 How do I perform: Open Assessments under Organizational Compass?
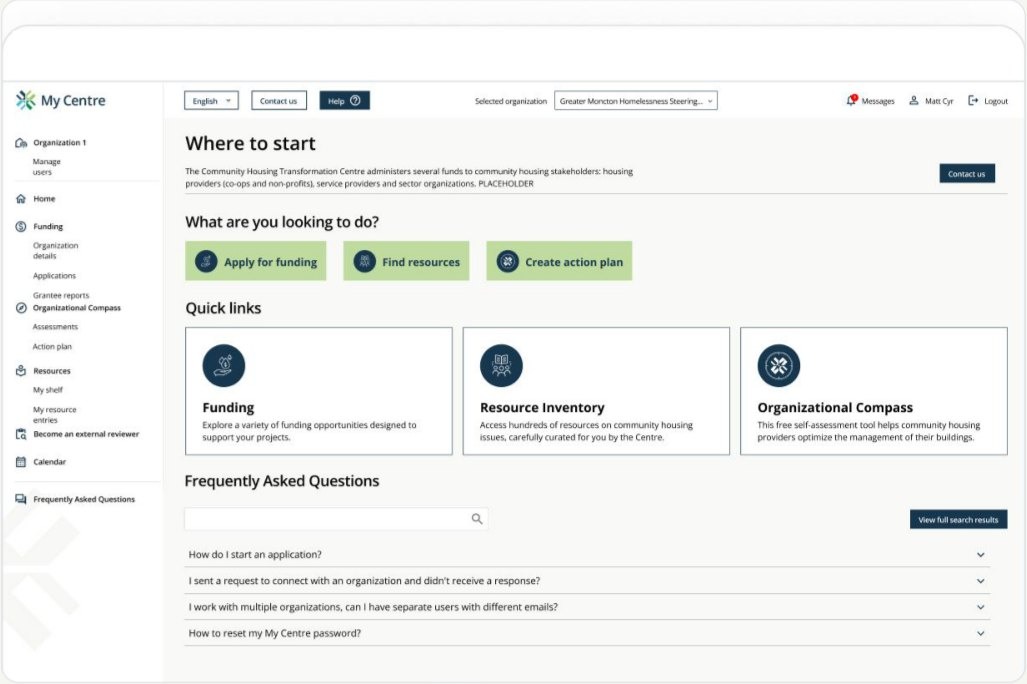55,326
